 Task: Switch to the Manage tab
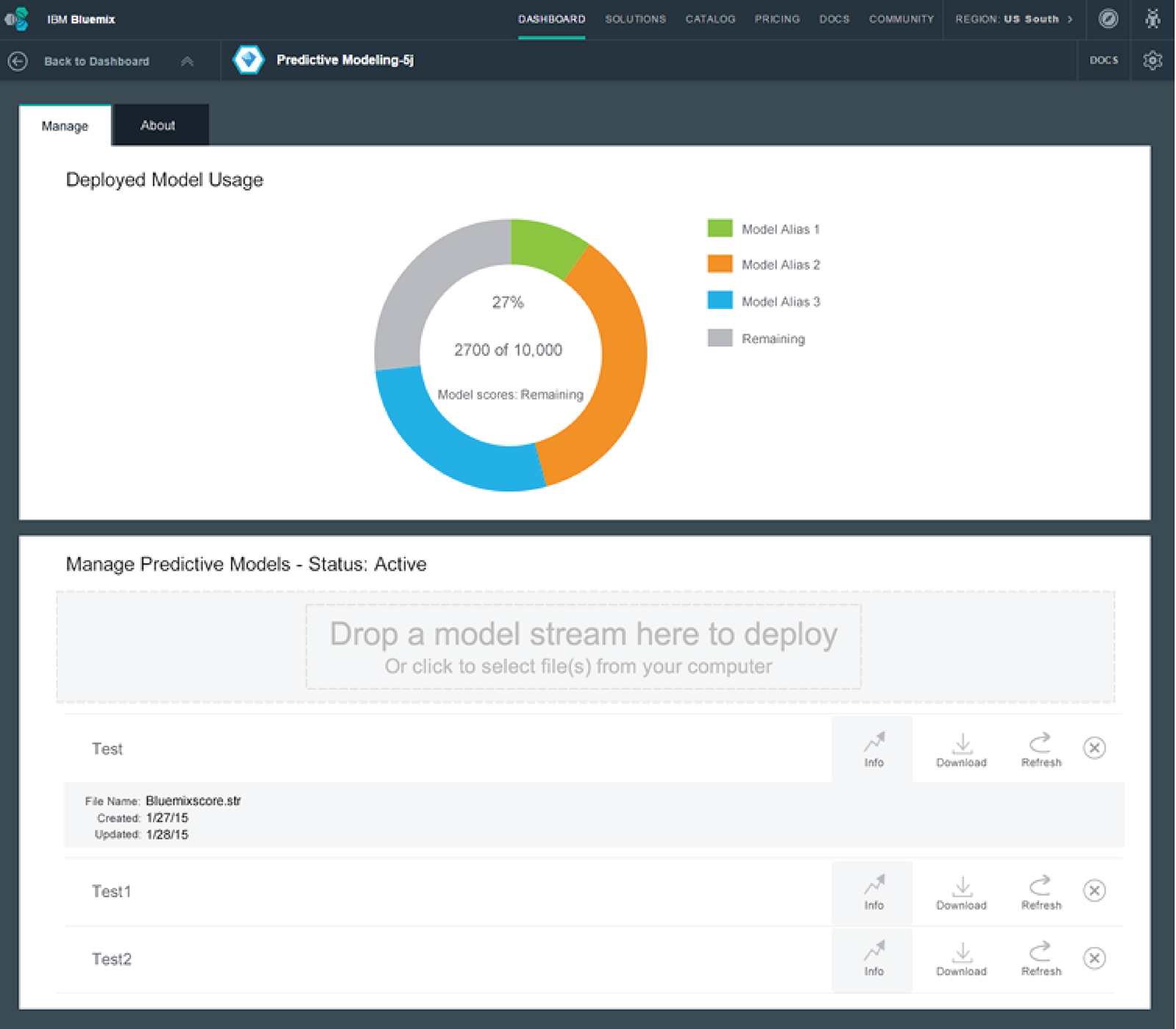click(65, 126)
